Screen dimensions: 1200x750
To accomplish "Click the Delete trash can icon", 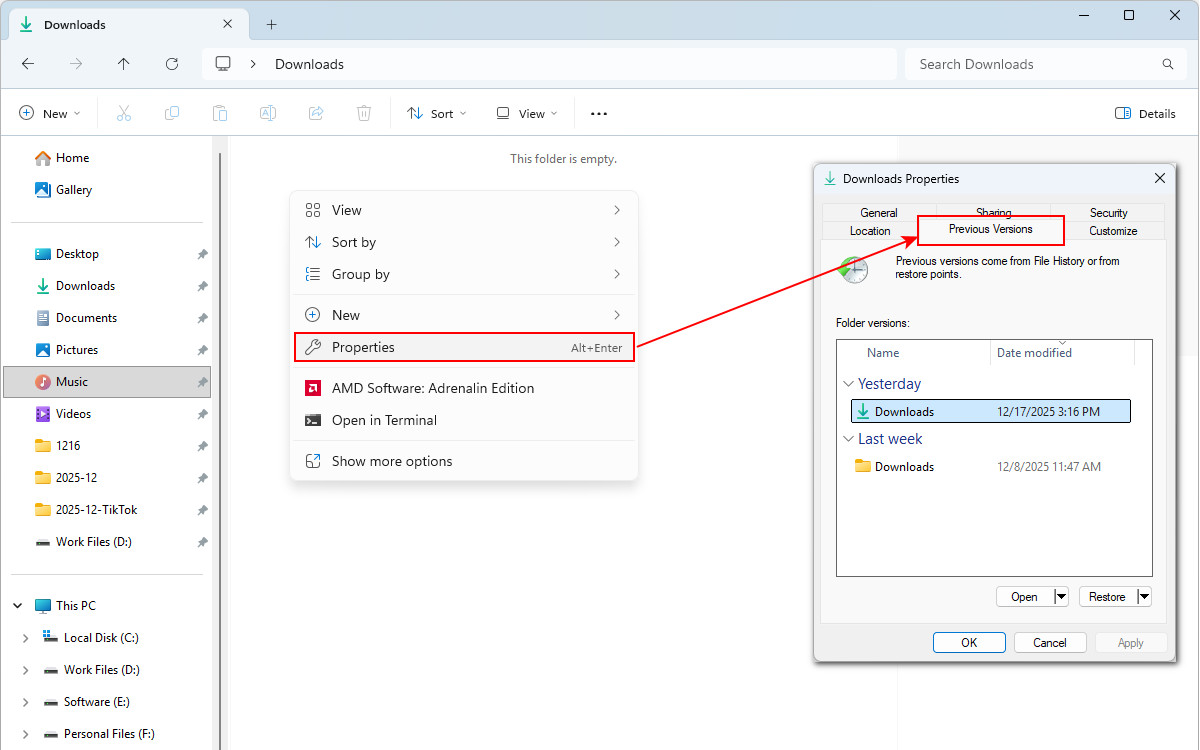I will tap(364, 114).
